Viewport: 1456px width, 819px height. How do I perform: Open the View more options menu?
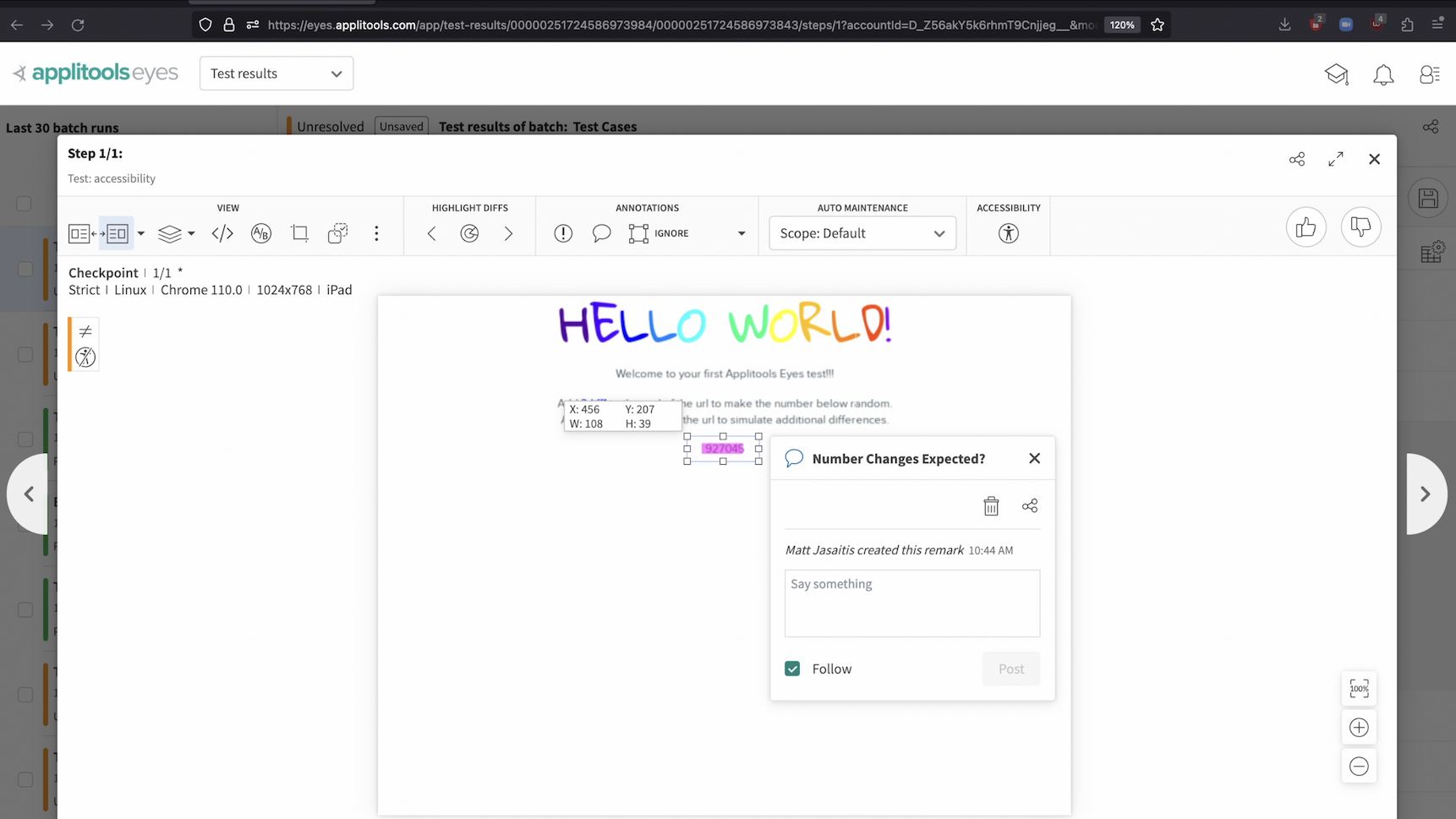coord(376,233)
